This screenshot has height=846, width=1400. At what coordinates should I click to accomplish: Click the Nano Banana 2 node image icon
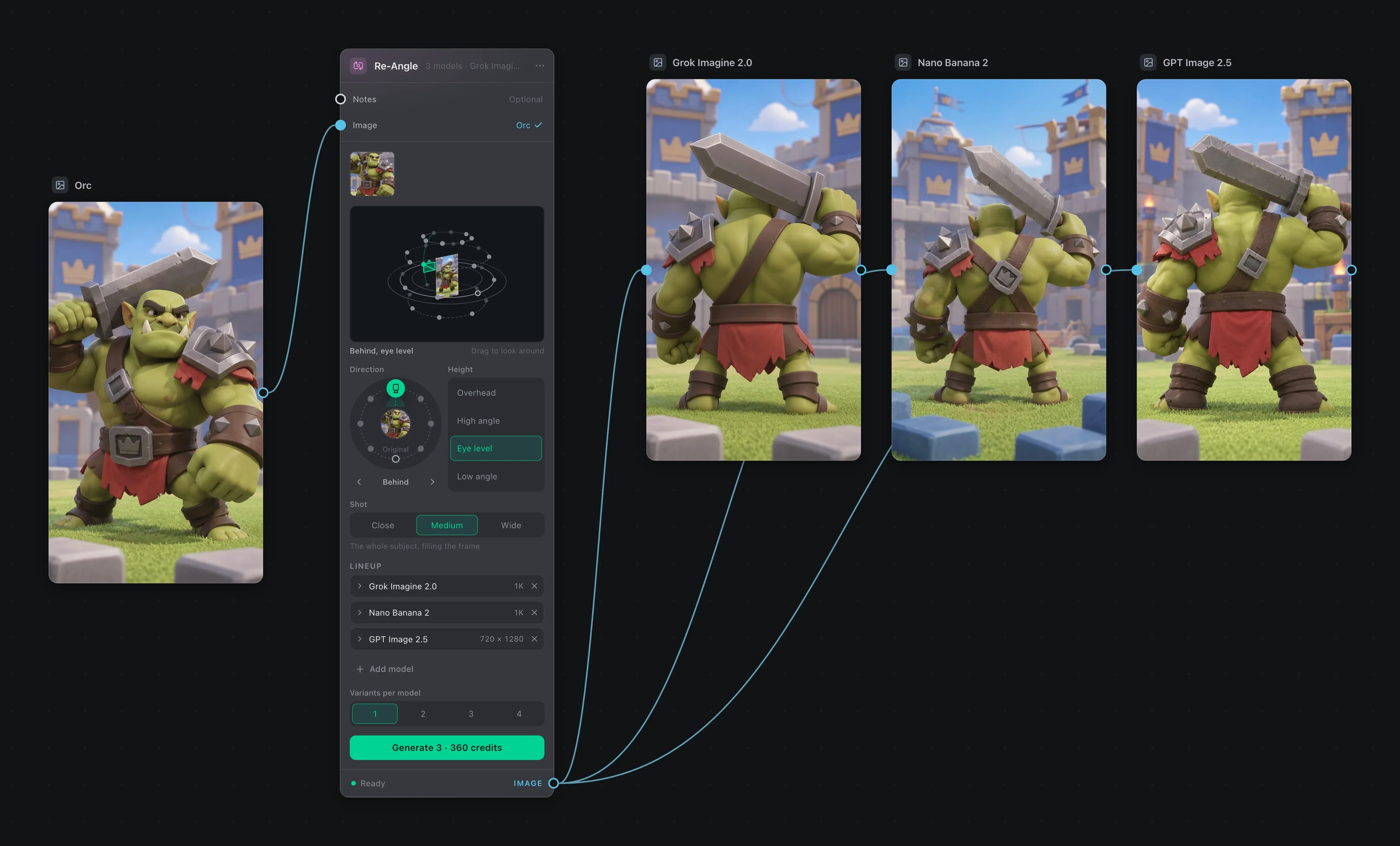903,62
